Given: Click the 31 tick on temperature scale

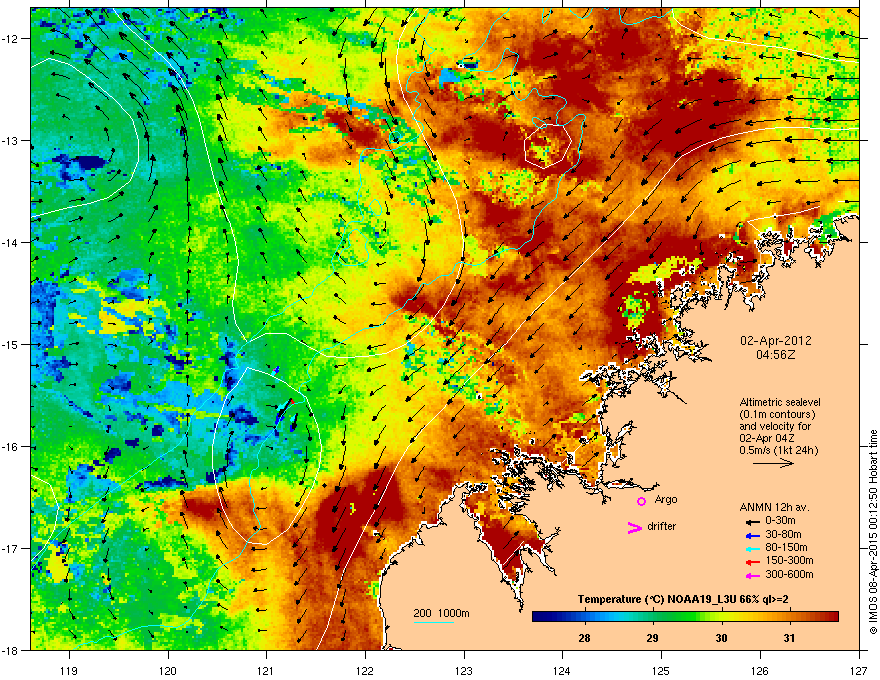Looking at the screenshot, I should pos(789,638).
